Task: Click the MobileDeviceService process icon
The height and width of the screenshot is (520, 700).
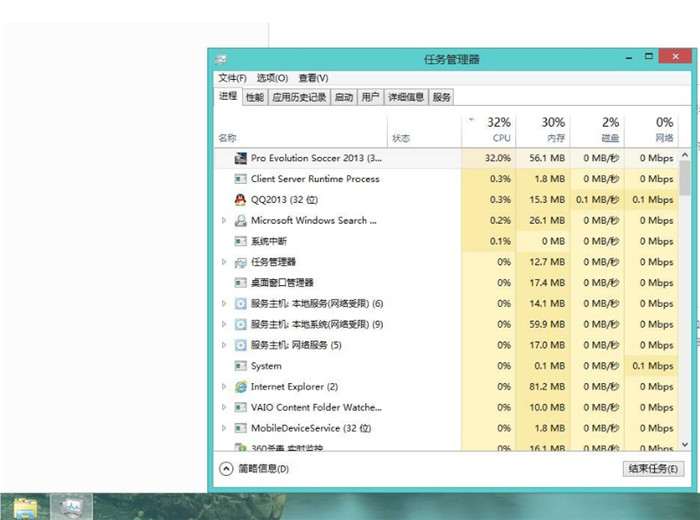Action: pyautogui.click(x=240, y=428)
